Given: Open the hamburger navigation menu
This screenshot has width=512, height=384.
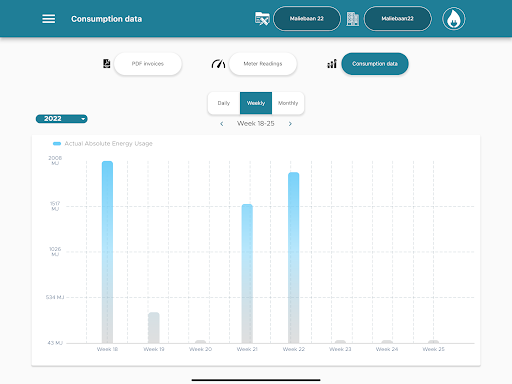Looking at the screenshot, I should click(49, 19).
